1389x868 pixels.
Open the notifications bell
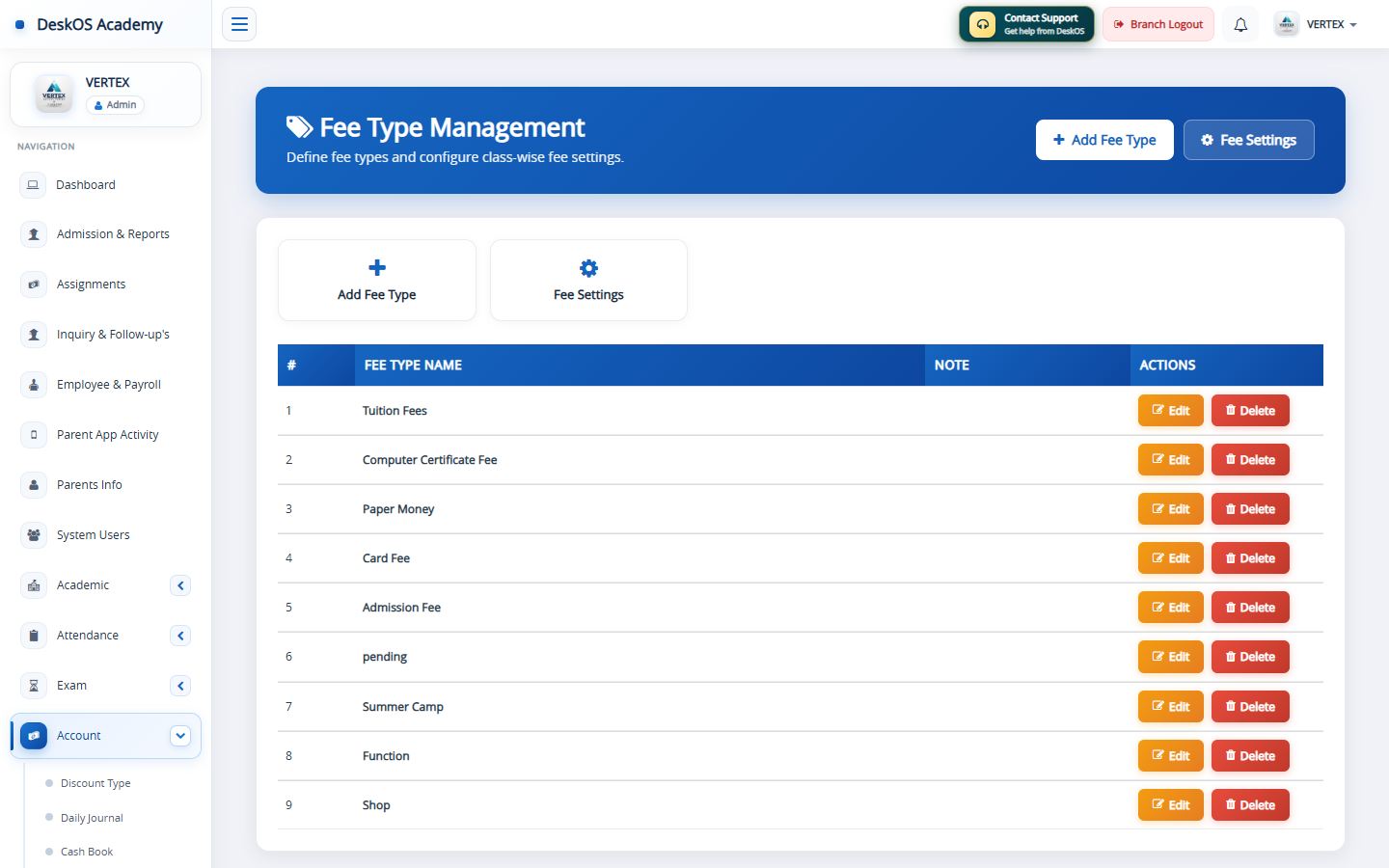pos(1240,24)
